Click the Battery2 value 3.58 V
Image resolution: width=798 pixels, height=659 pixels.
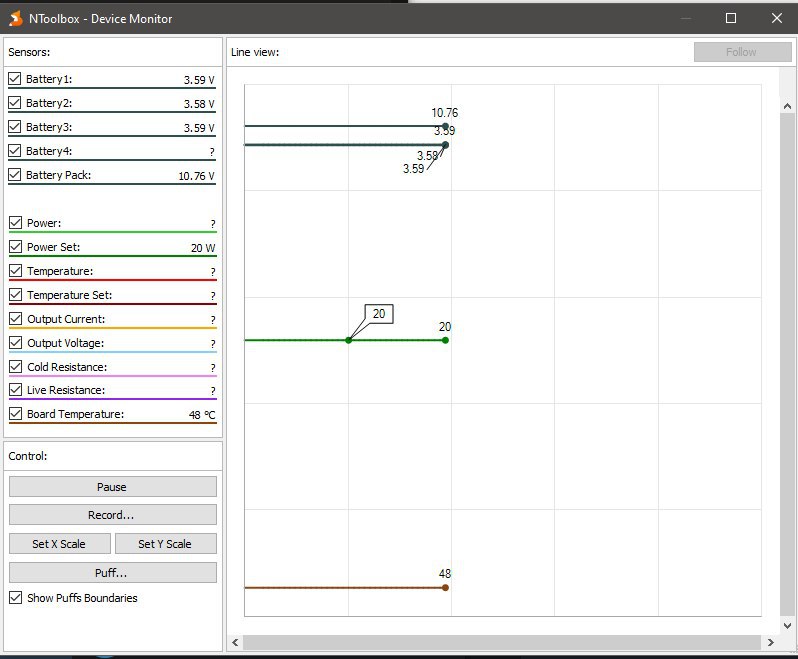tap(199, 104)
